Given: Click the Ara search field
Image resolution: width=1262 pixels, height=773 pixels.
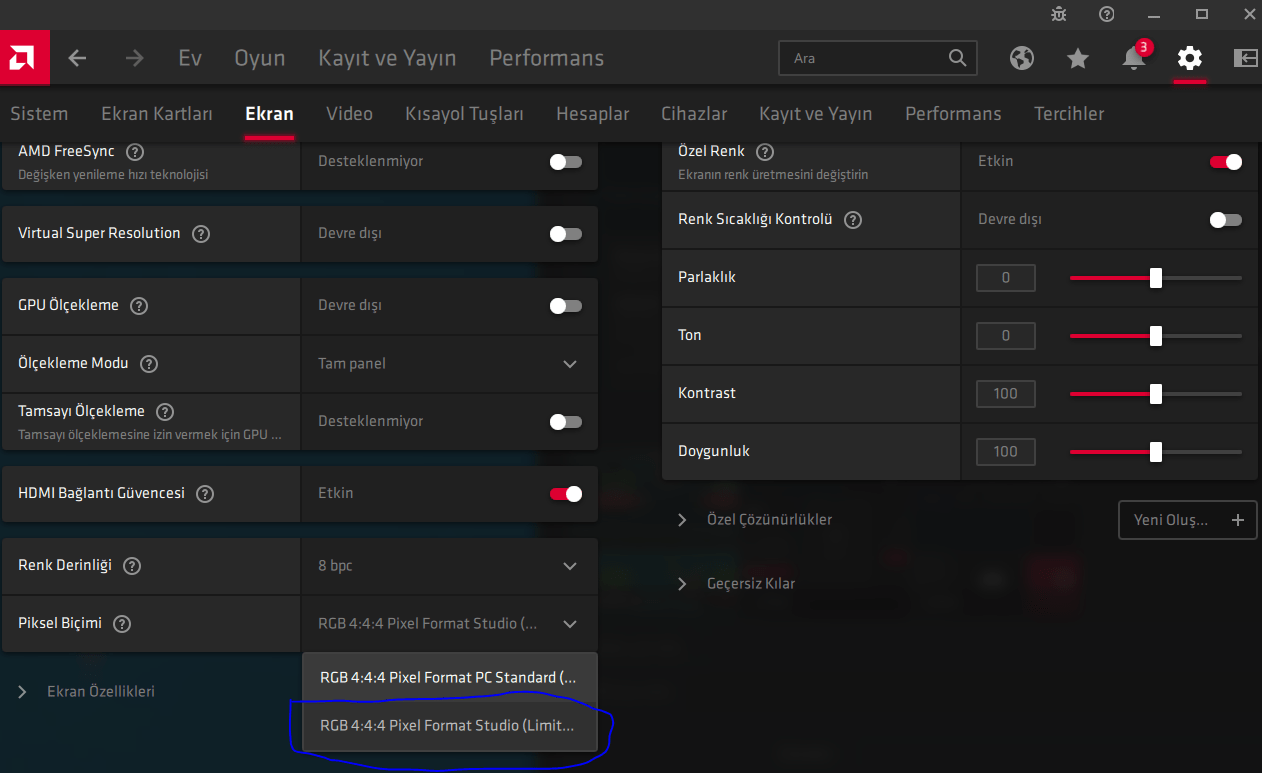Looking at the screenshot, I should (878, 58).
